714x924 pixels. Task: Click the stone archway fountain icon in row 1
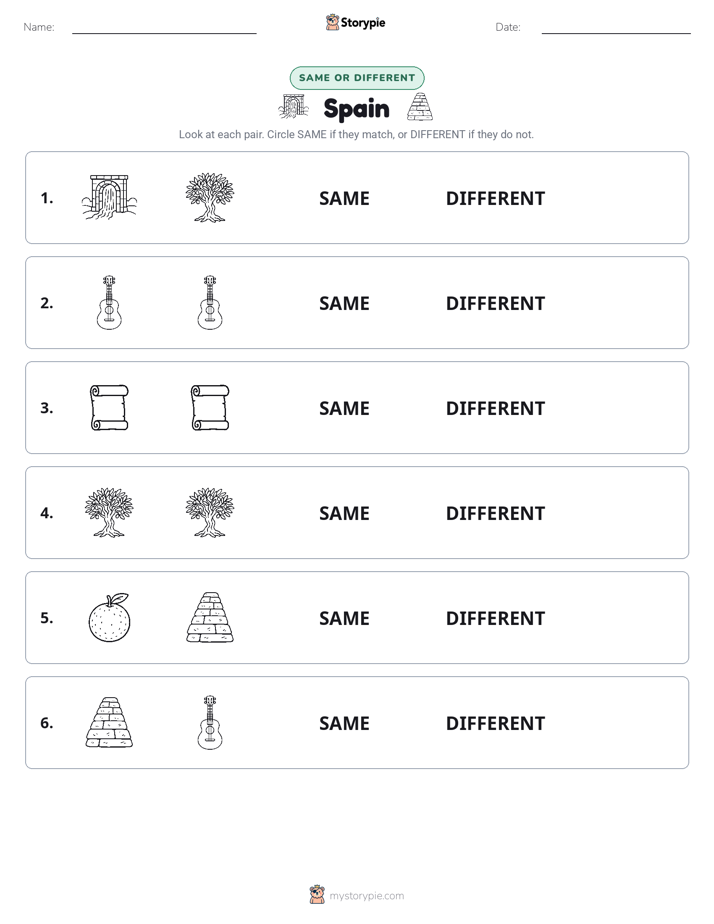pyautogui.click(x=109, y=197)
